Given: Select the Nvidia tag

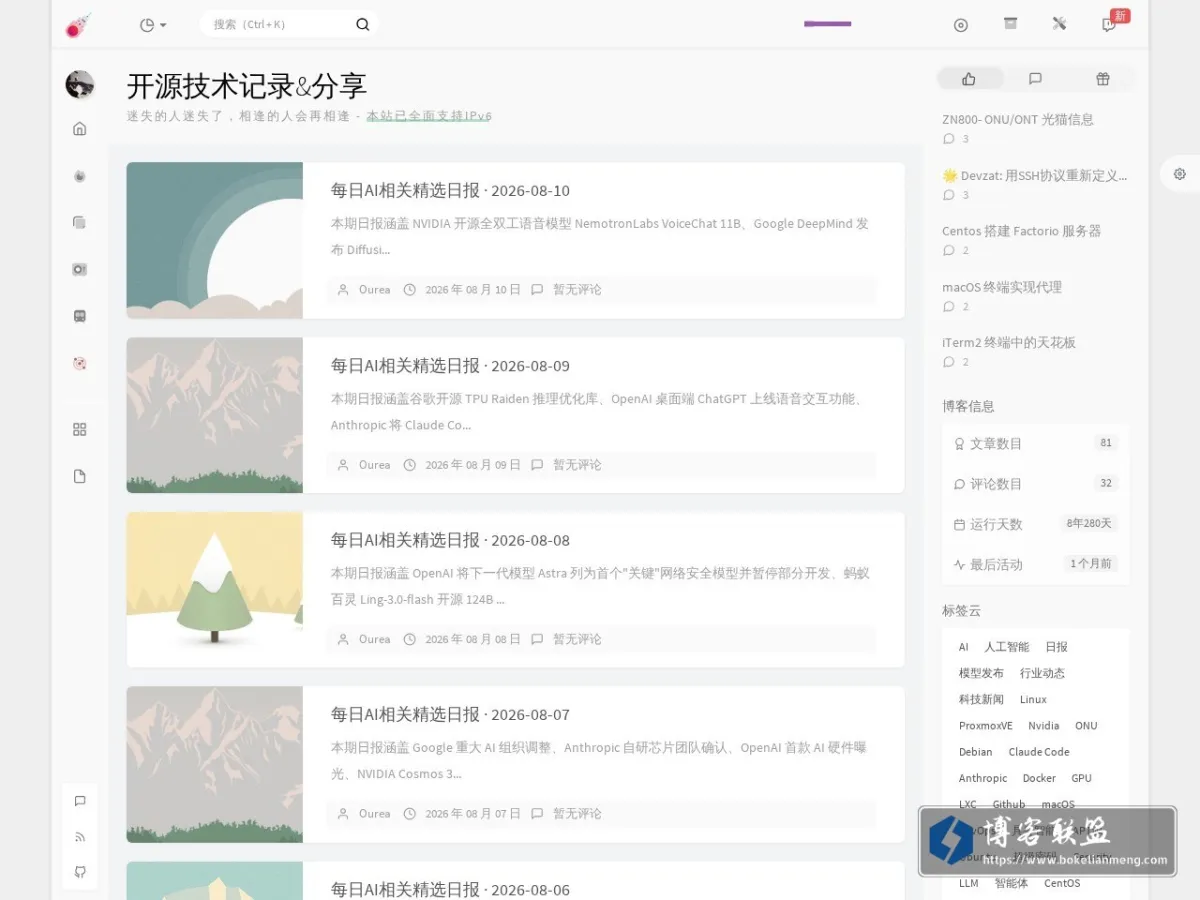Looking at the screenshot, I should [1043, 726].
